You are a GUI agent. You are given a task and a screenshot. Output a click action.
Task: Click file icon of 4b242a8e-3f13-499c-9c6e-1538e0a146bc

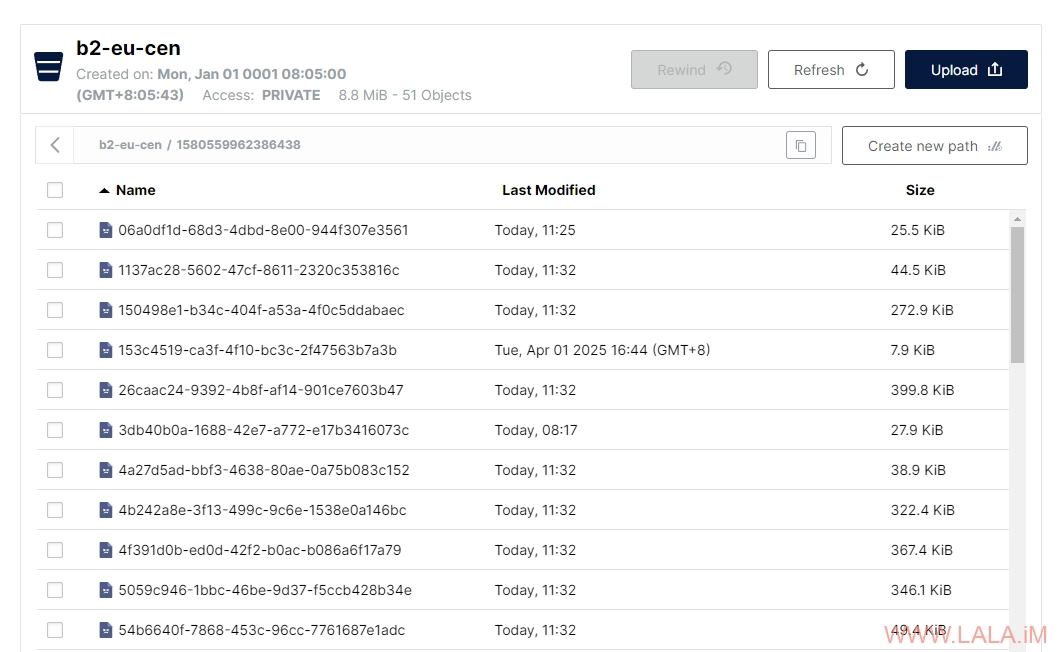(x=106, y=510)
